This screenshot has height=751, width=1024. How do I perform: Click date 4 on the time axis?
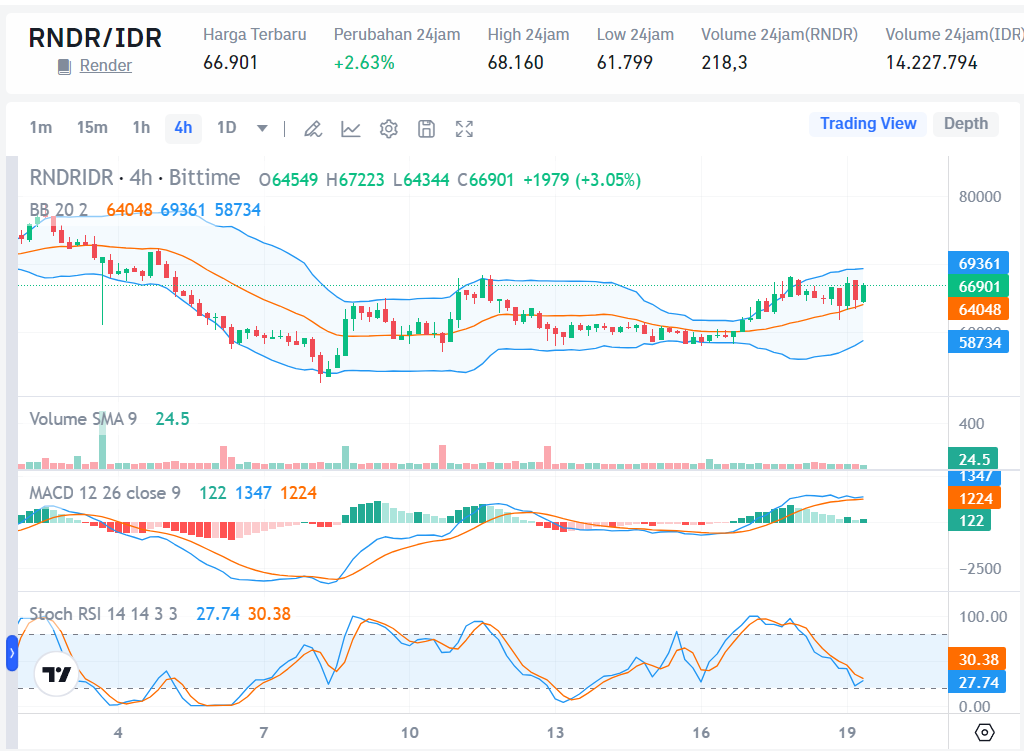[x=118, y=733]
